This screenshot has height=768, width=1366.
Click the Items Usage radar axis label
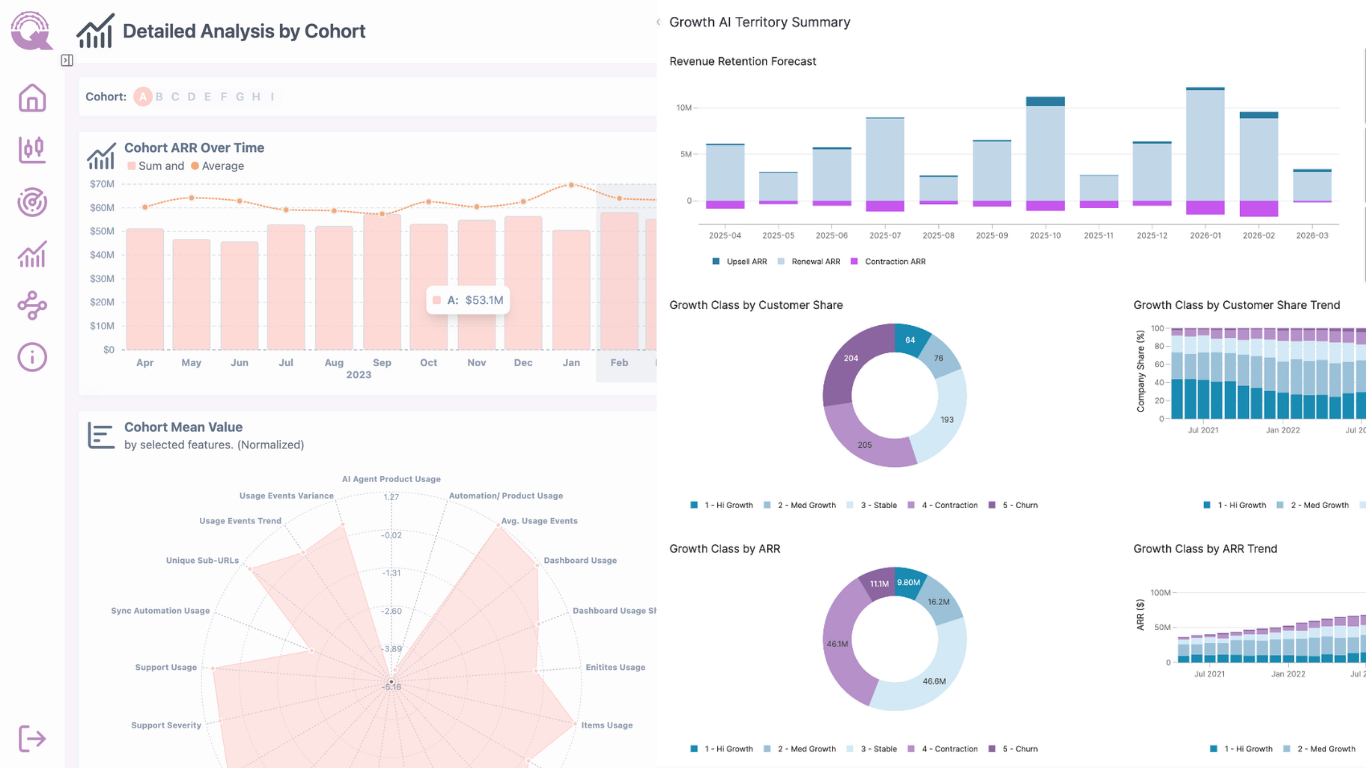(607, 725)
